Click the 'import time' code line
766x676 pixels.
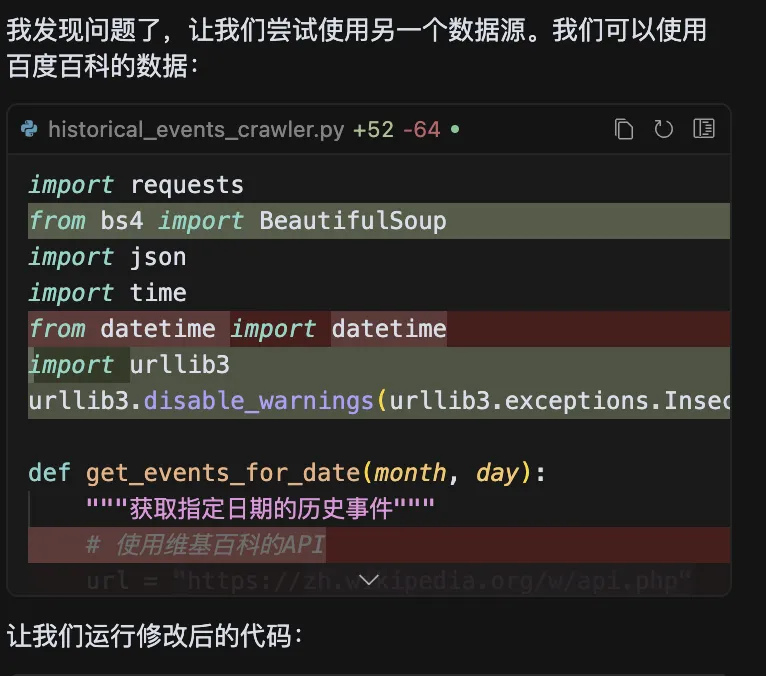click(108, 293)
